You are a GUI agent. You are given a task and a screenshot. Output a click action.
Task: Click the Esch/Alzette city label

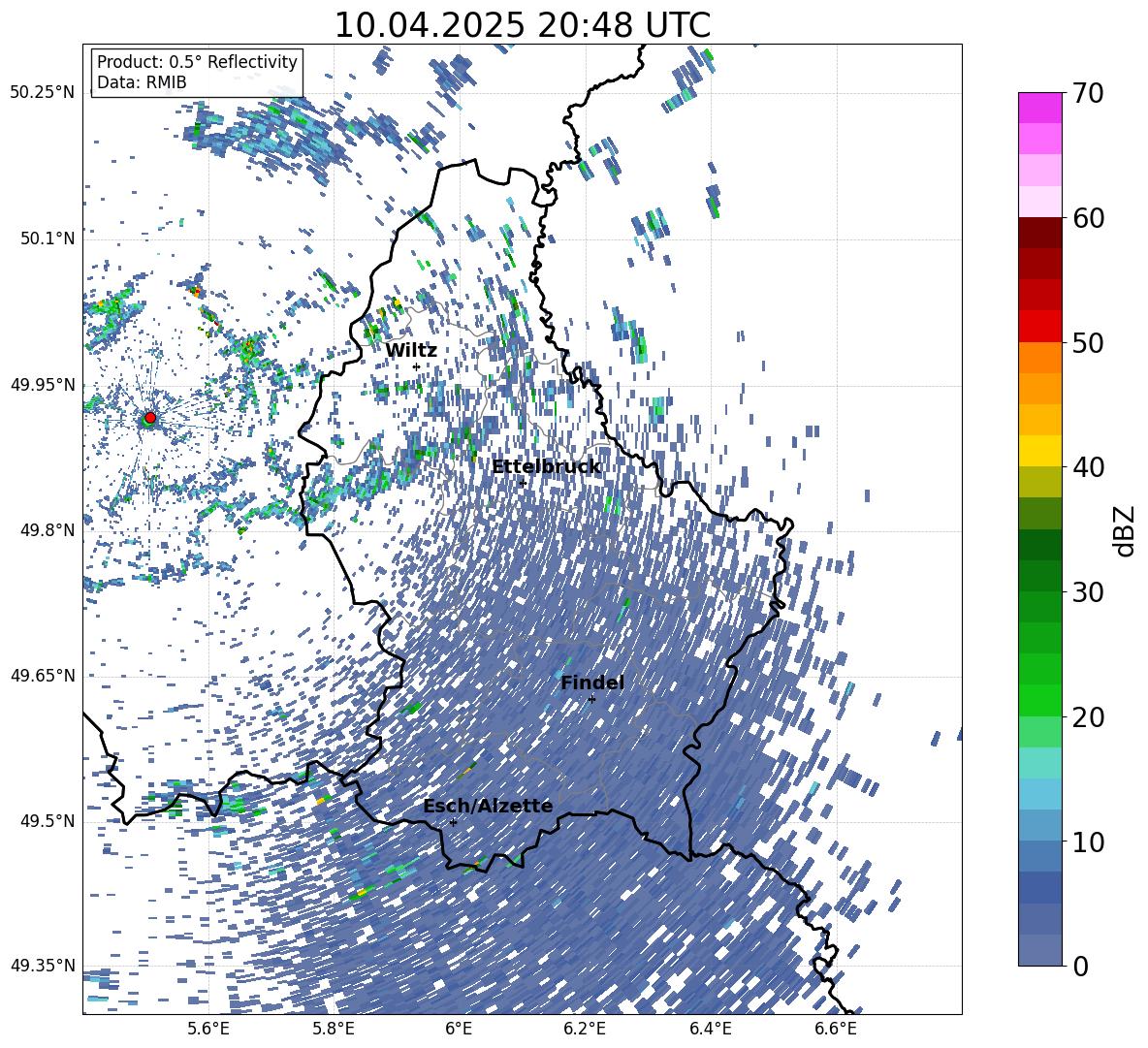[x=488, y=806]
